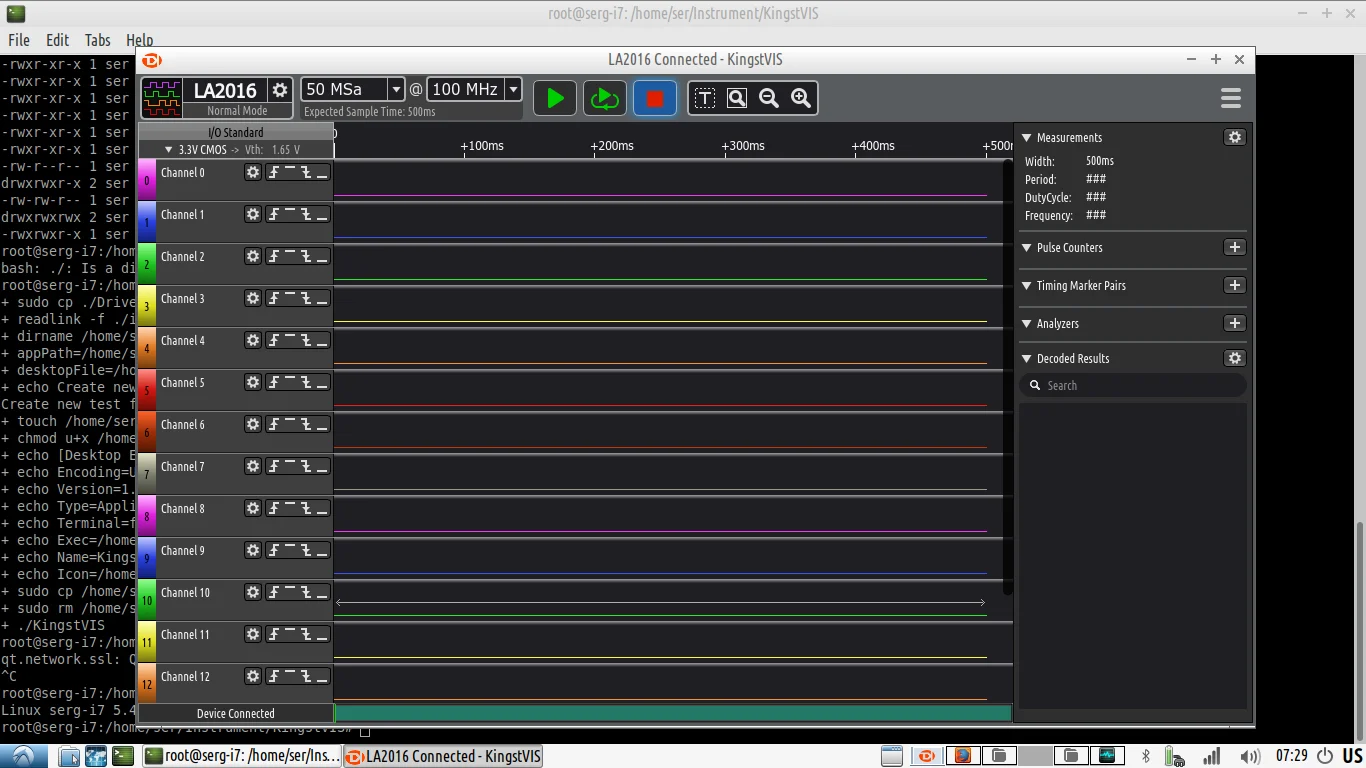1366x768 pixels.
Task: Open the system start menu
Action: 24,756
